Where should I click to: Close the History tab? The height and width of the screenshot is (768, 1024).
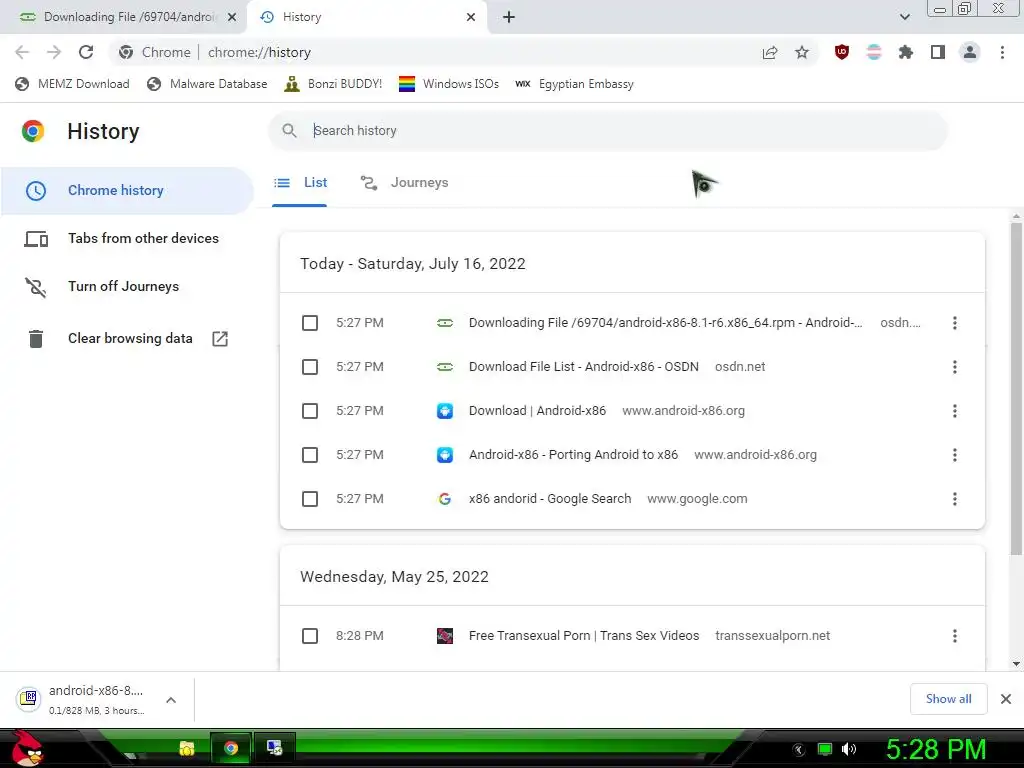(x=471, y=17)
